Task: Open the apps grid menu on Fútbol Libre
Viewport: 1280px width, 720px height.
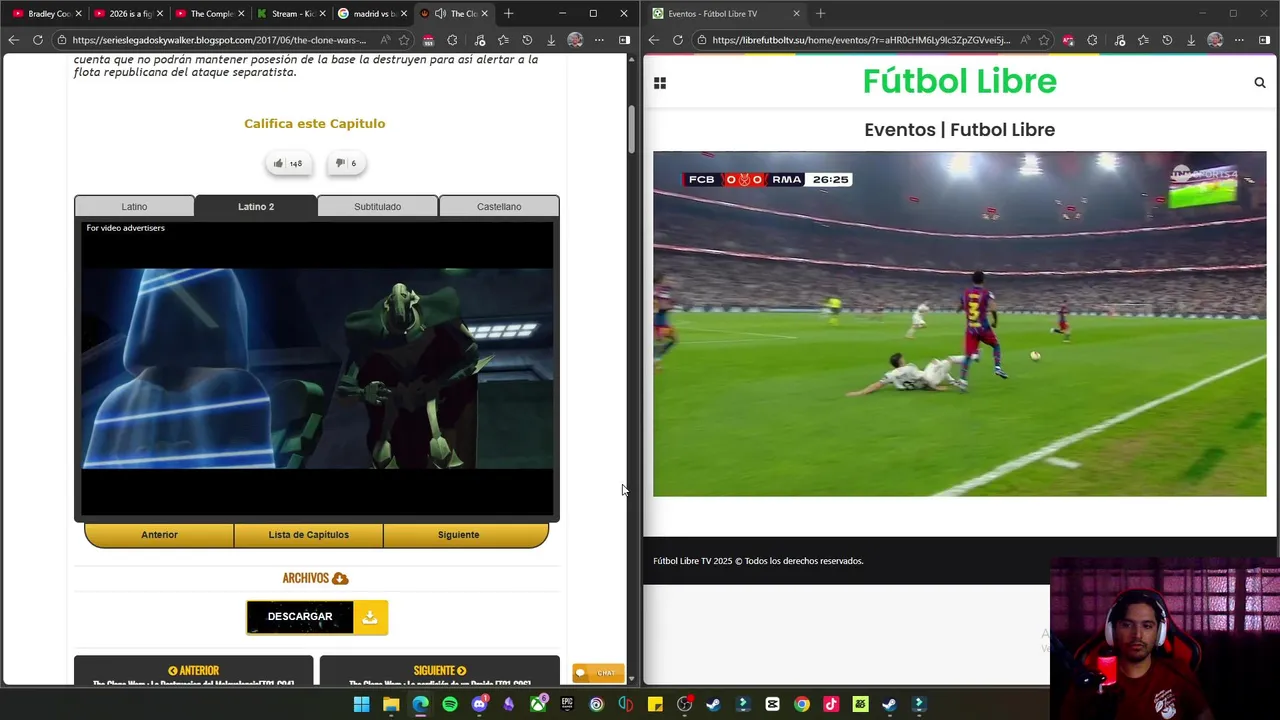Action: [660, 83]
